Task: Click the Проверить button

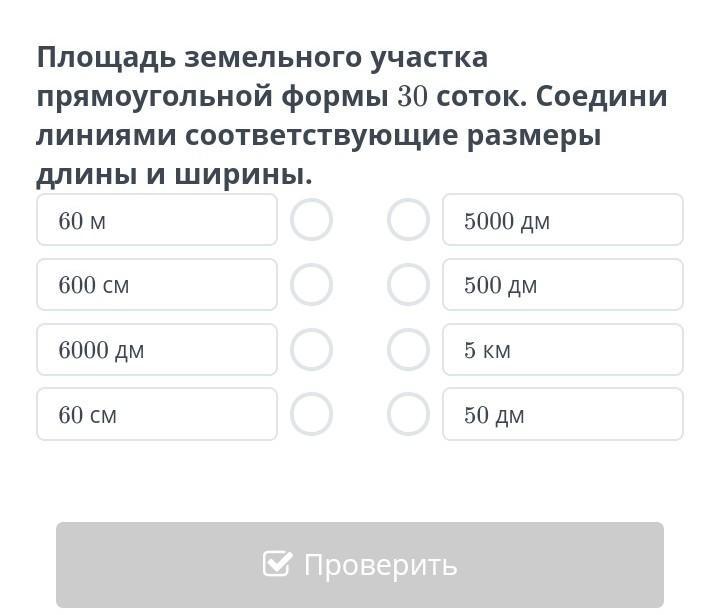Action: pos(360,565)
